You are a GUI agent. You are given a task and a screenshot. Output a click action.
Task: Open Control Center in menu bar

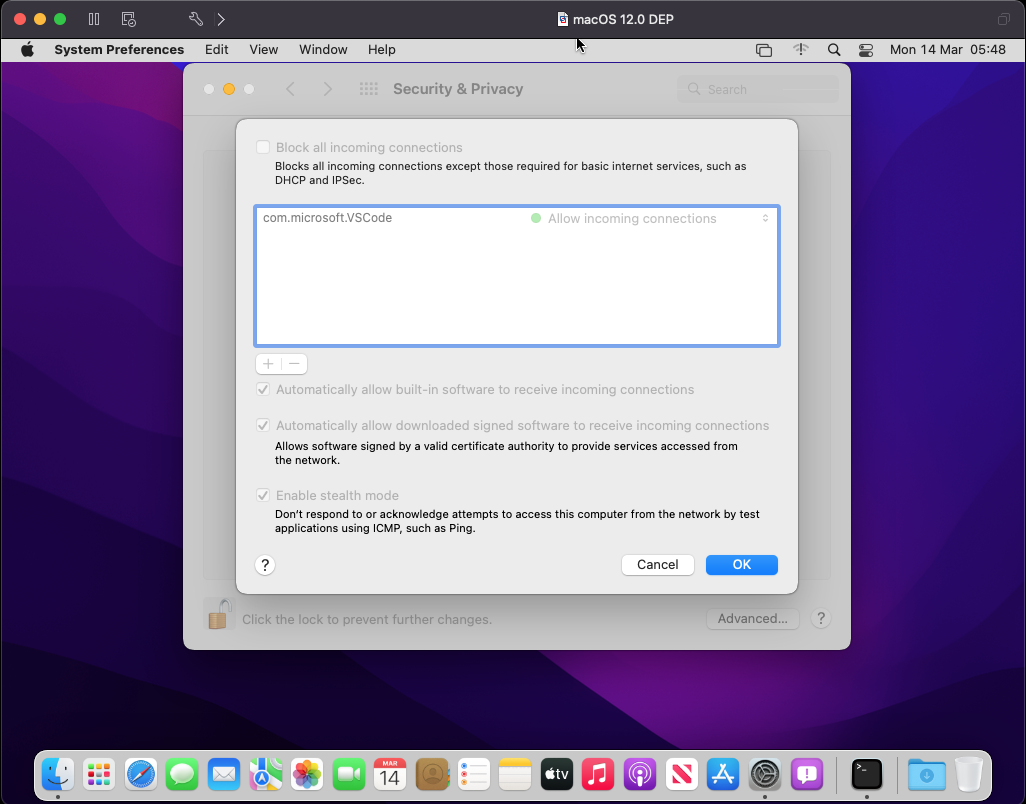point(866,49)
